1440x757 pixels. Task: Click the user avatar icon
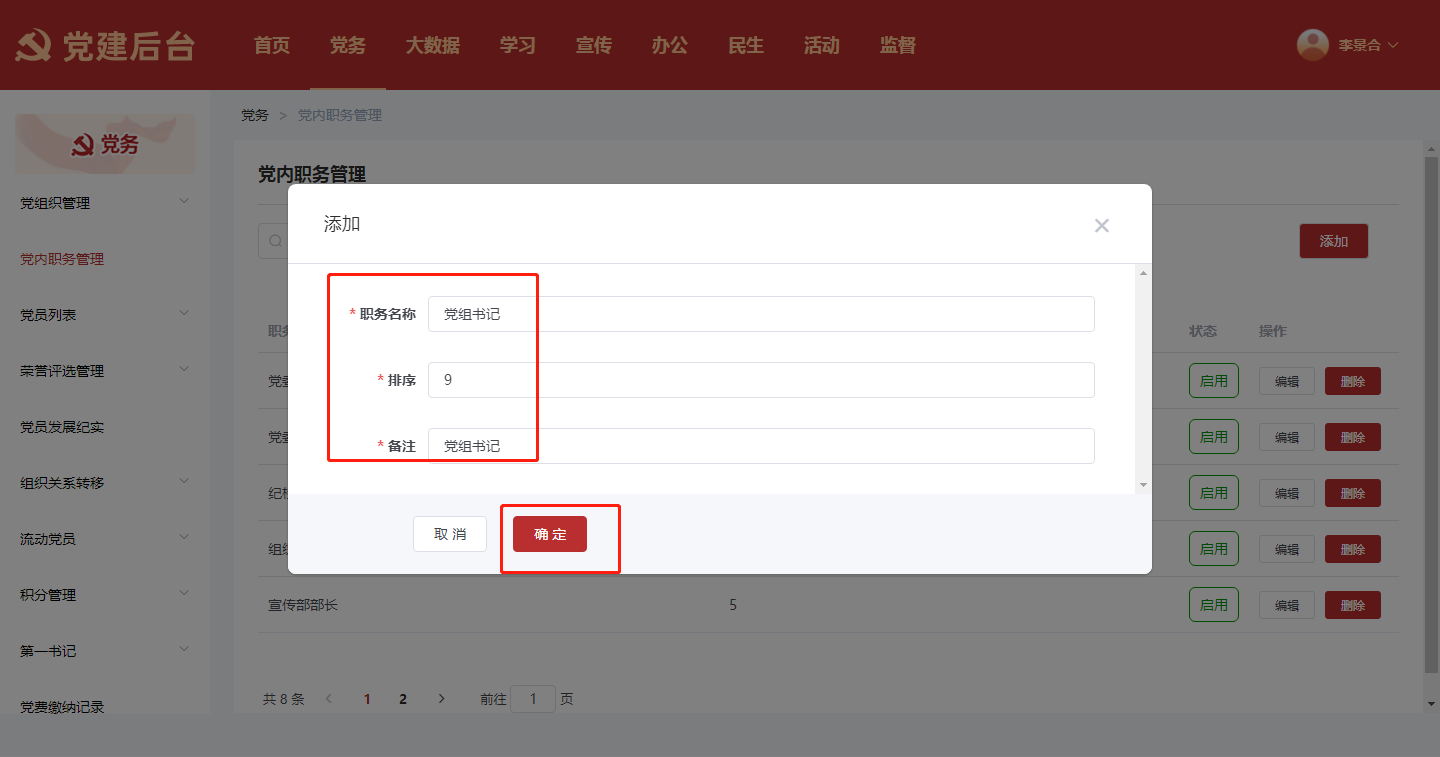tap(1312, 45)
